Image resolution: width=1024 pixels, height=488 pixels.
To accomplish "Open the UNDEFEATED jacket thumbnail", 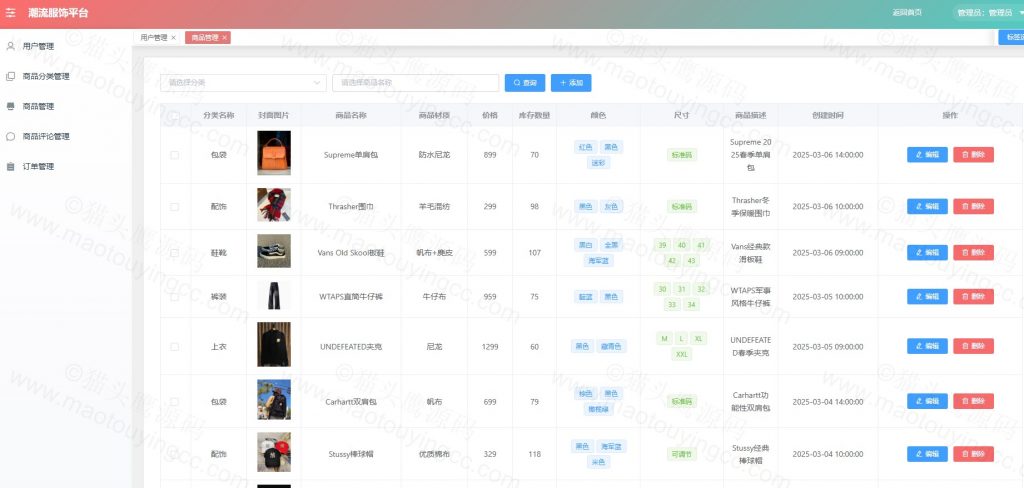I will coord(274,344).
